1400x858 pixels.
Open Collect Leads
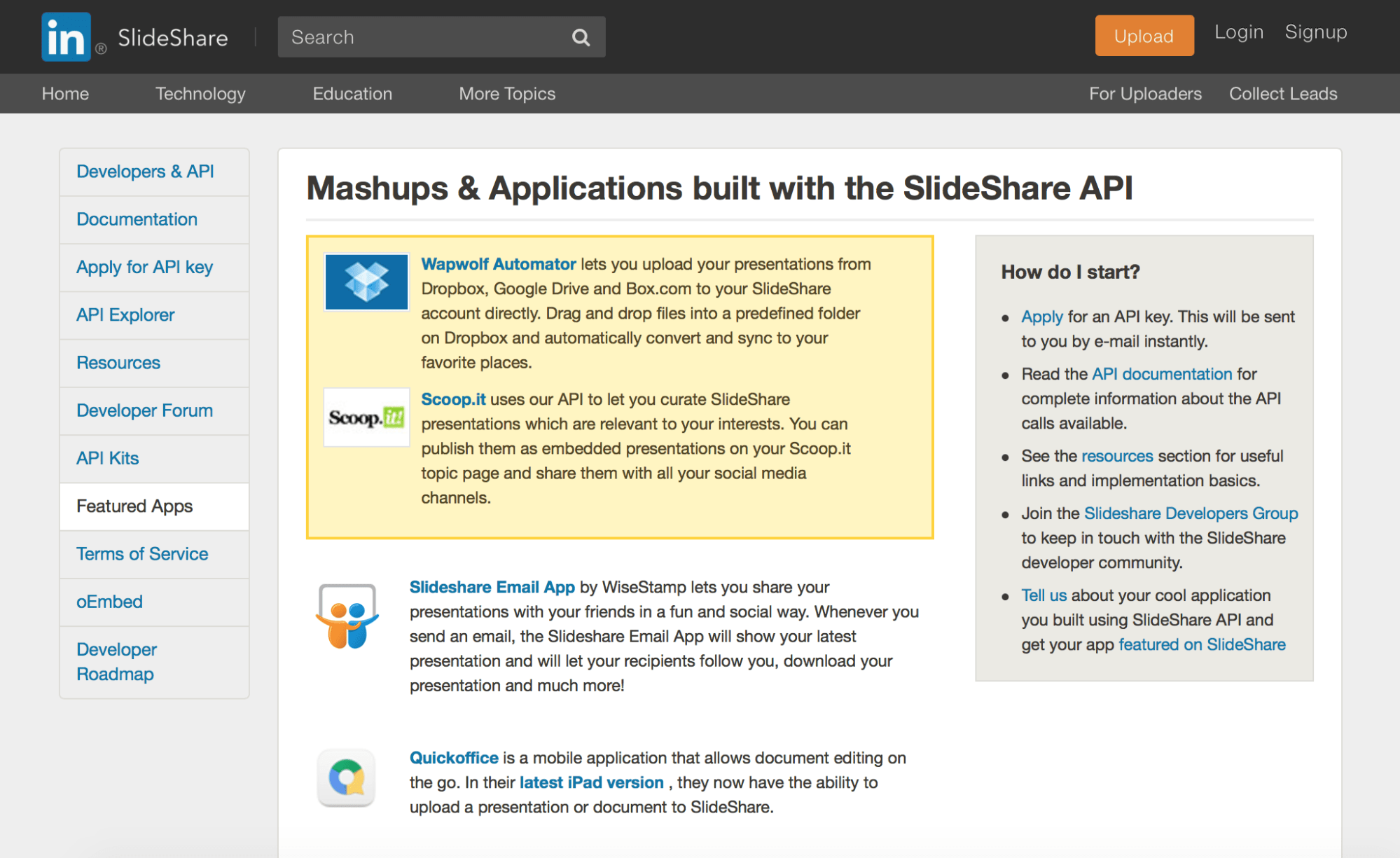click(x=1282, y=93)
